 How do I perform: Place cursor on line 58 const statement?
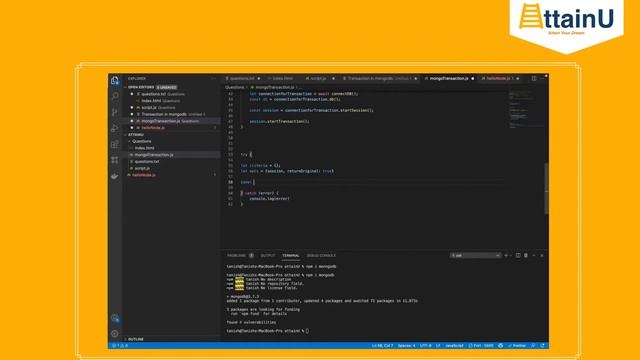[246, 182]
